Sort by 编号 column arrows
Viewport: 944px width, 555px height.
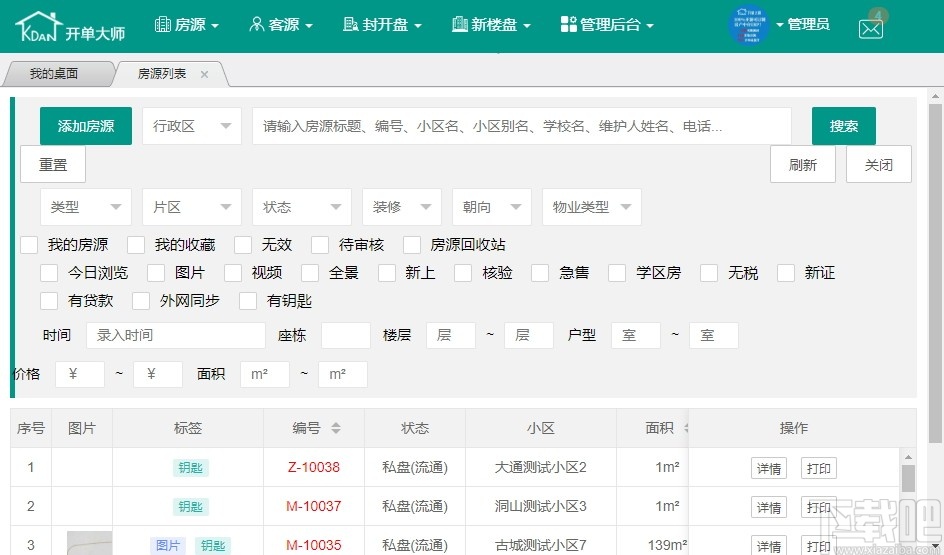336,428
